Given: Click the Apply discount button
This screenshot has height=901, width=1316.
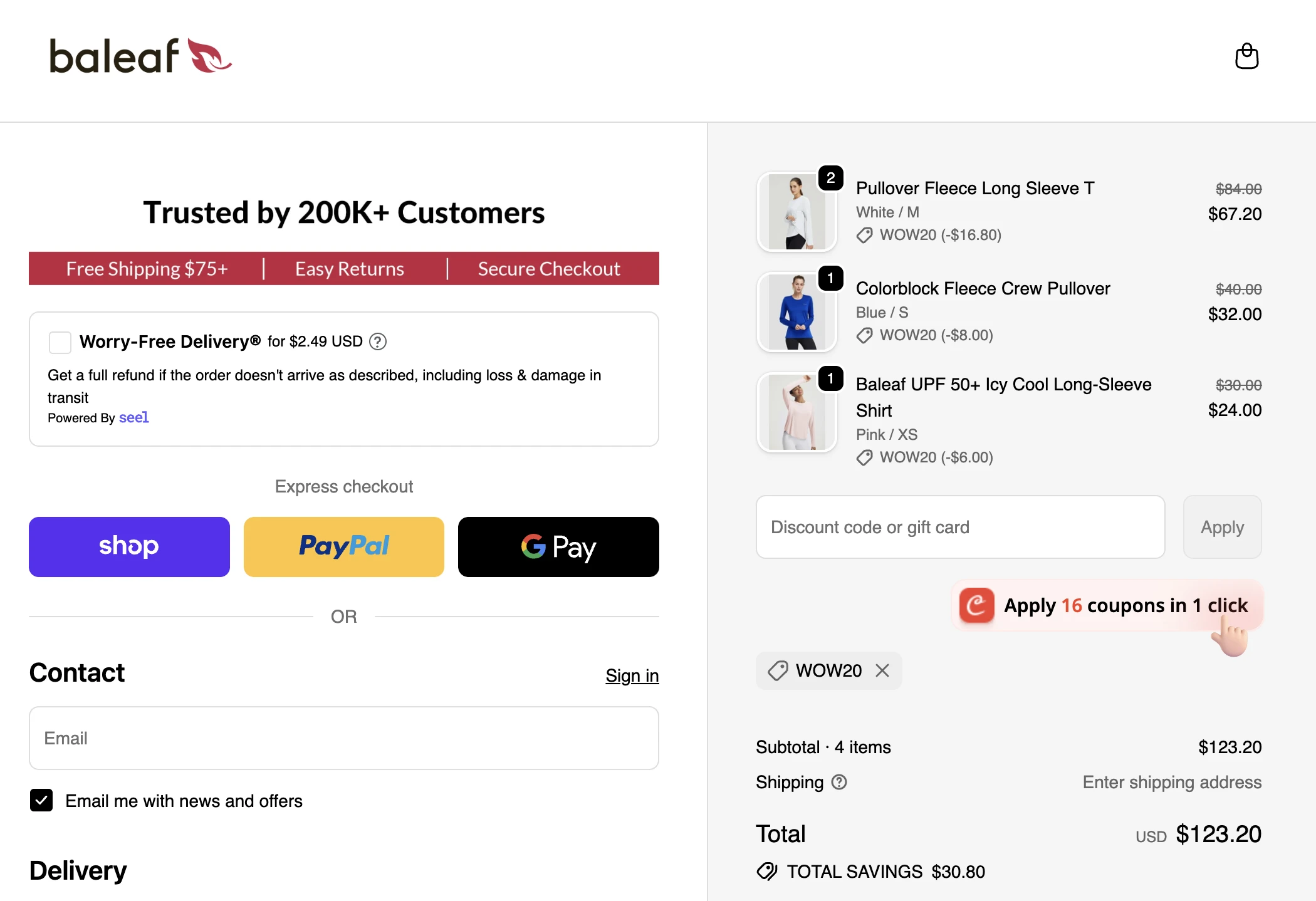Looking at the screenshot, I should (1222, 527).
